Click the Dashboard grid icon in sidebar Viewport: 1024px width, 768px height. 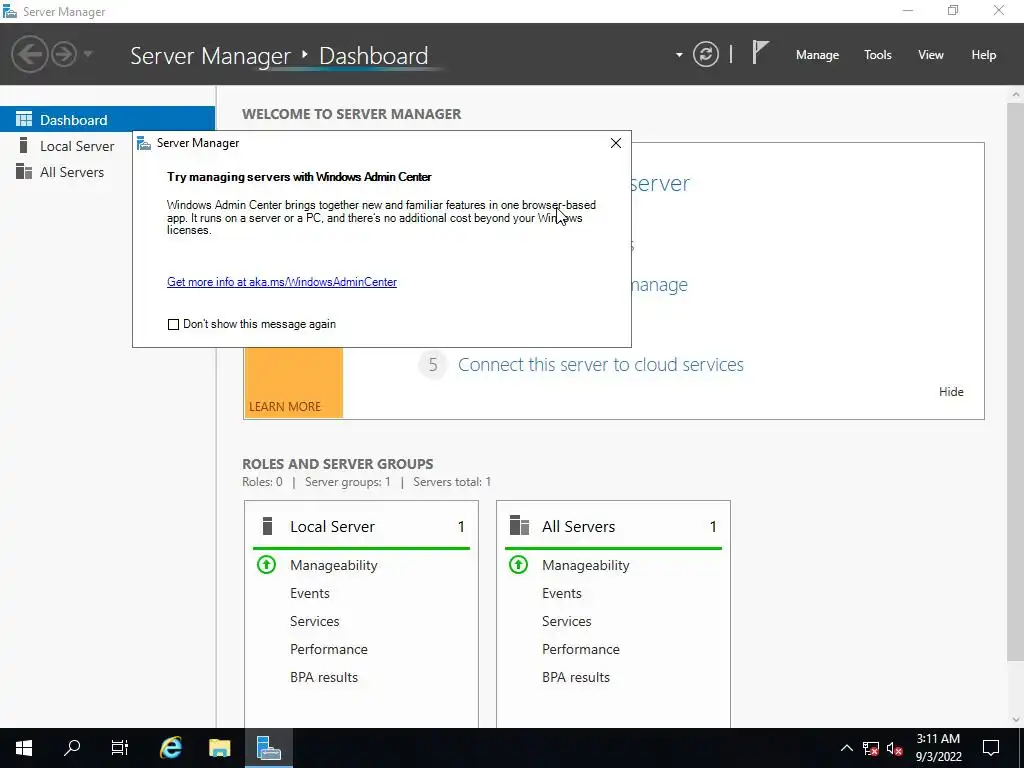tap(24, 119)
